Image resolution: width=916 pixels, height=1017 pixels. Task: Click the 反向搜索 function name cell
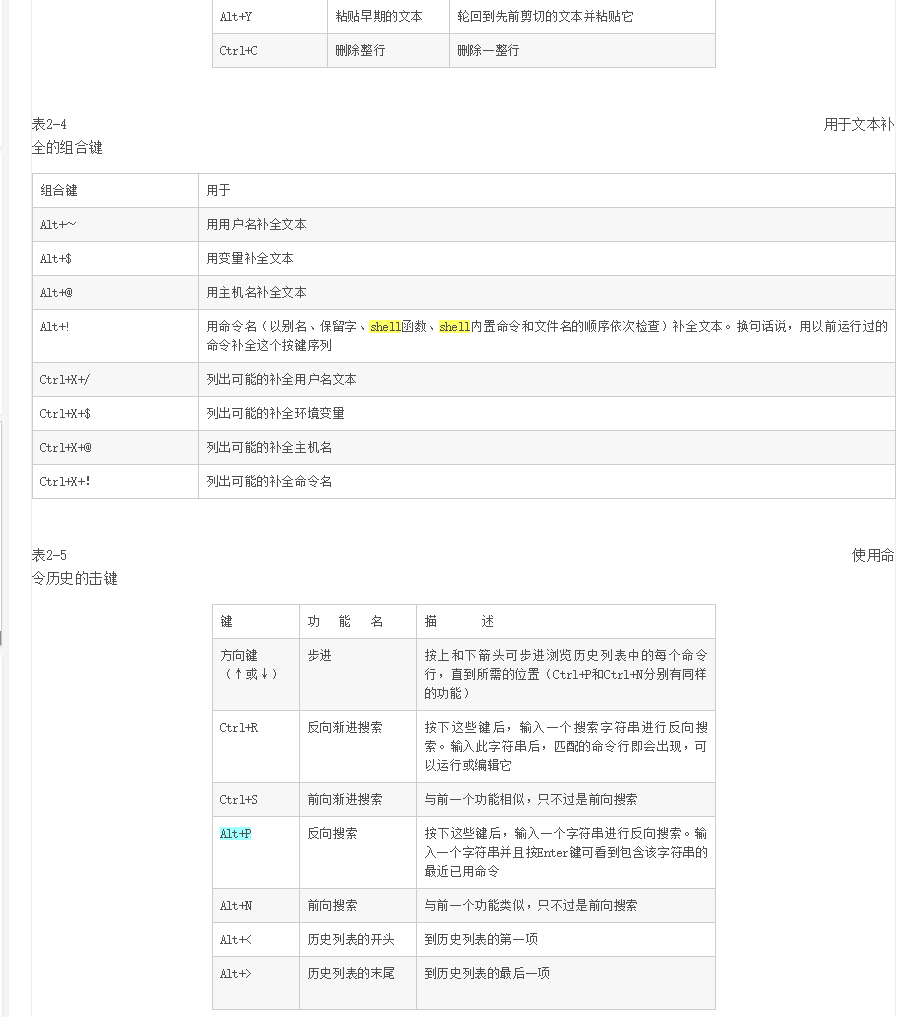coord(358,852)
